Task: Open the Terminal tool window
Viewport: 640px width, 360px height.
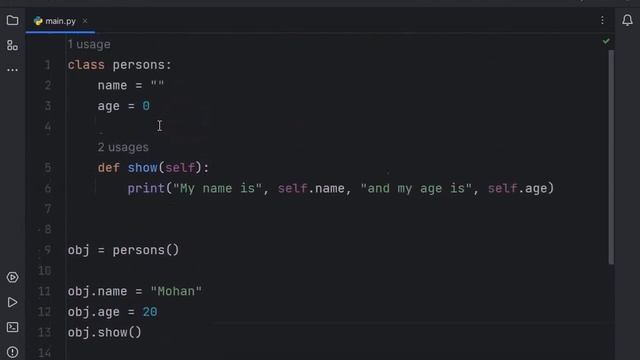Action: coord(12,327)
